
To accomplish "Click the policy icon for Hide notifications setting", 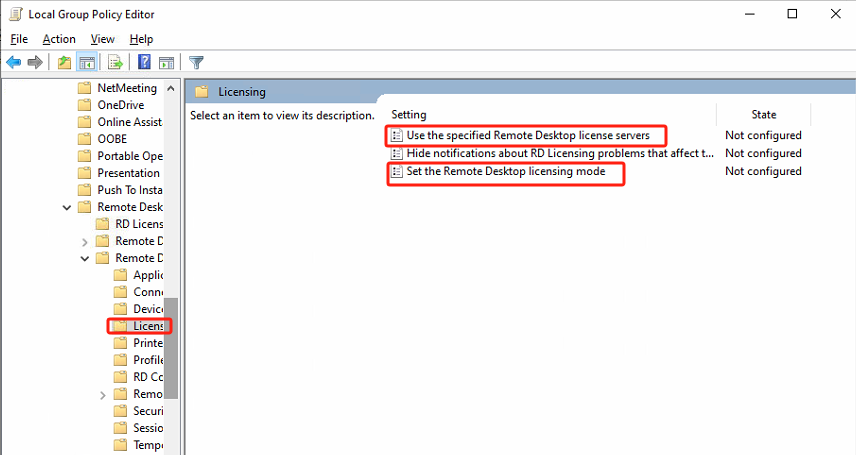I will (x=397, y=153).
